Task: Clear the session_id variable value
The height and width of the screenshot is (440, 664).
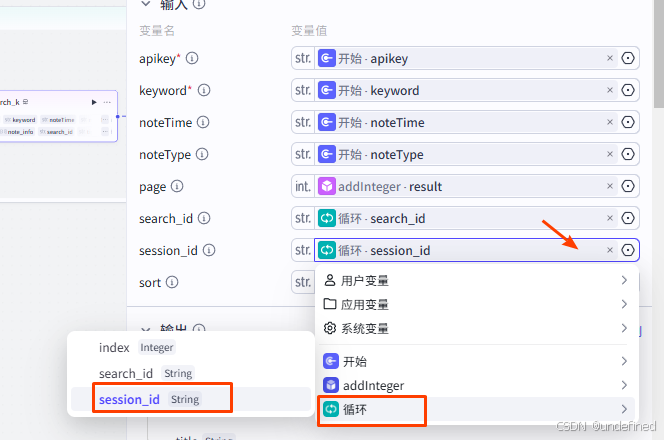Action: point(610,250)
